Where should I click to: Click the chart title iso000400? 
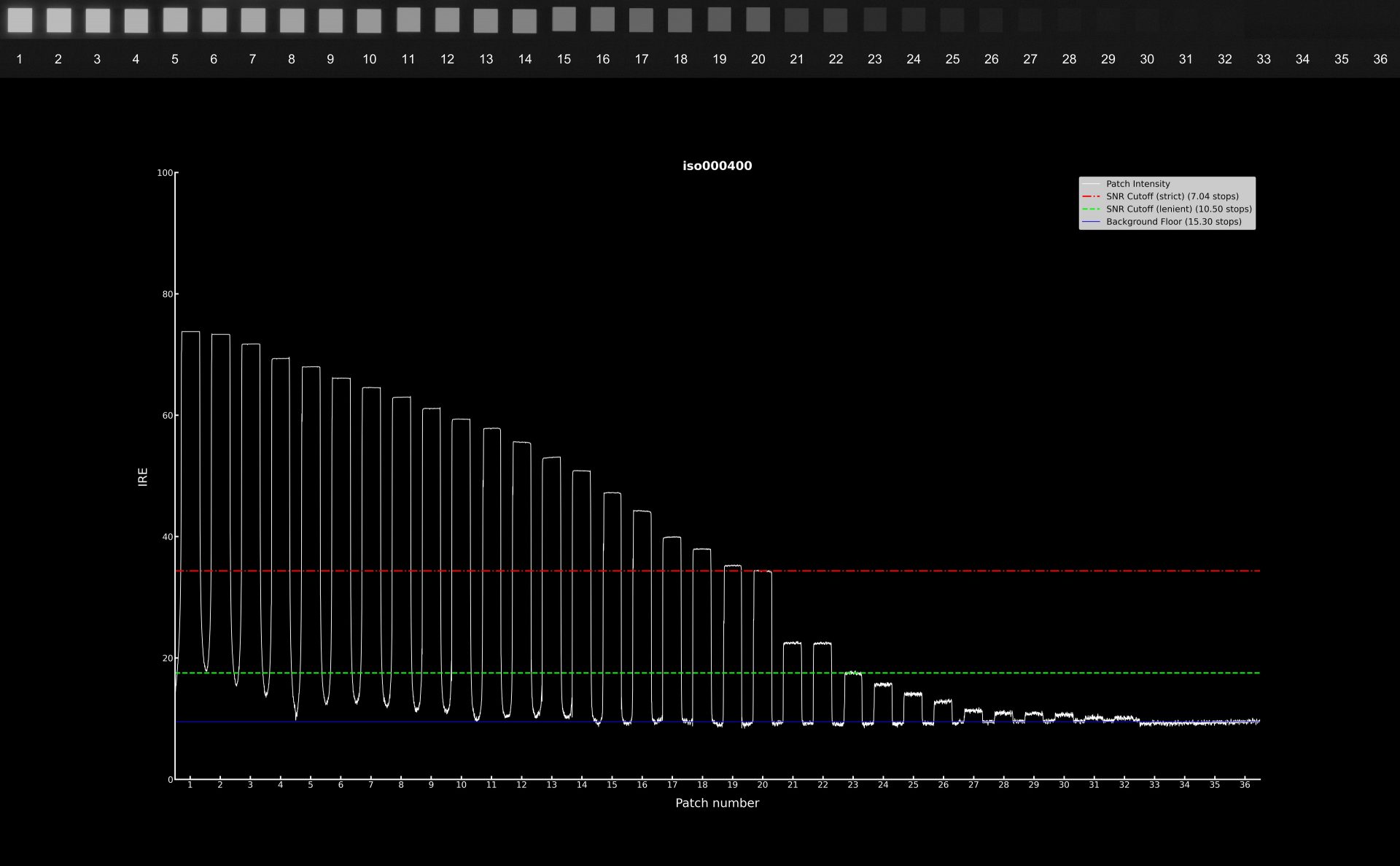coord(717,166)
